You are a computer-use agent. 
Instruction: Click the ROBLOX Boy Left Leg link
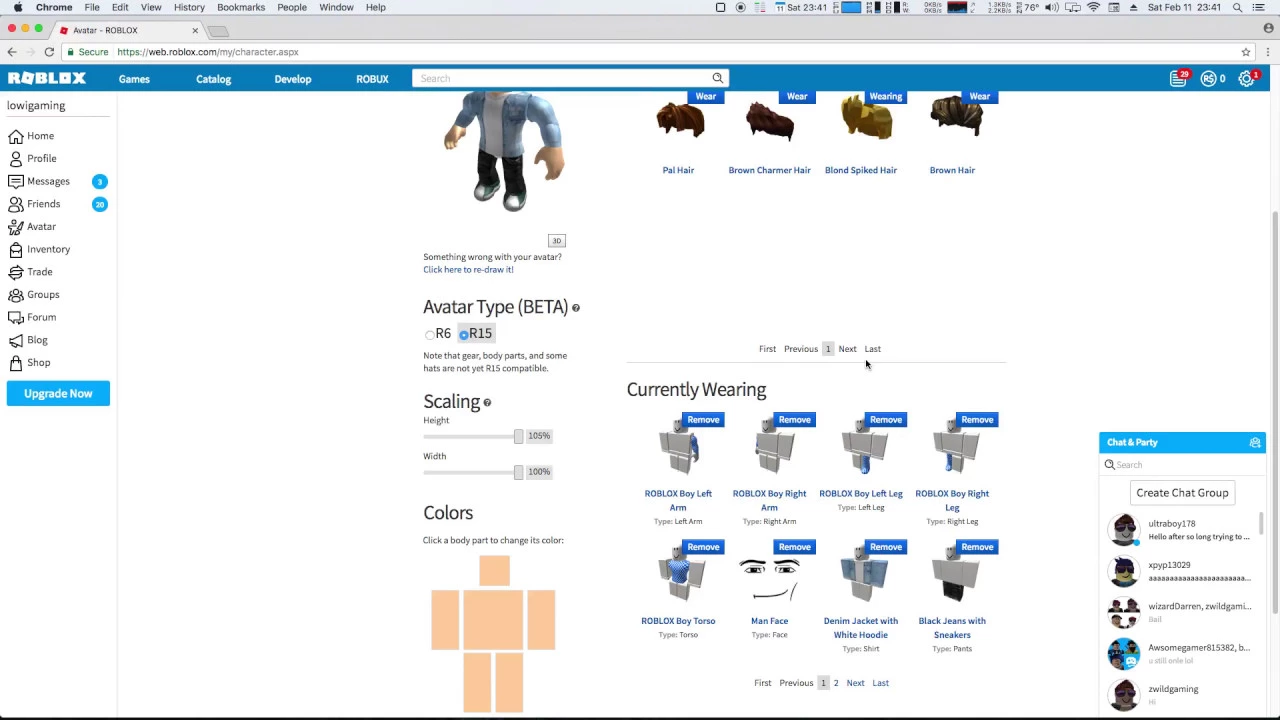coord(861,494)
